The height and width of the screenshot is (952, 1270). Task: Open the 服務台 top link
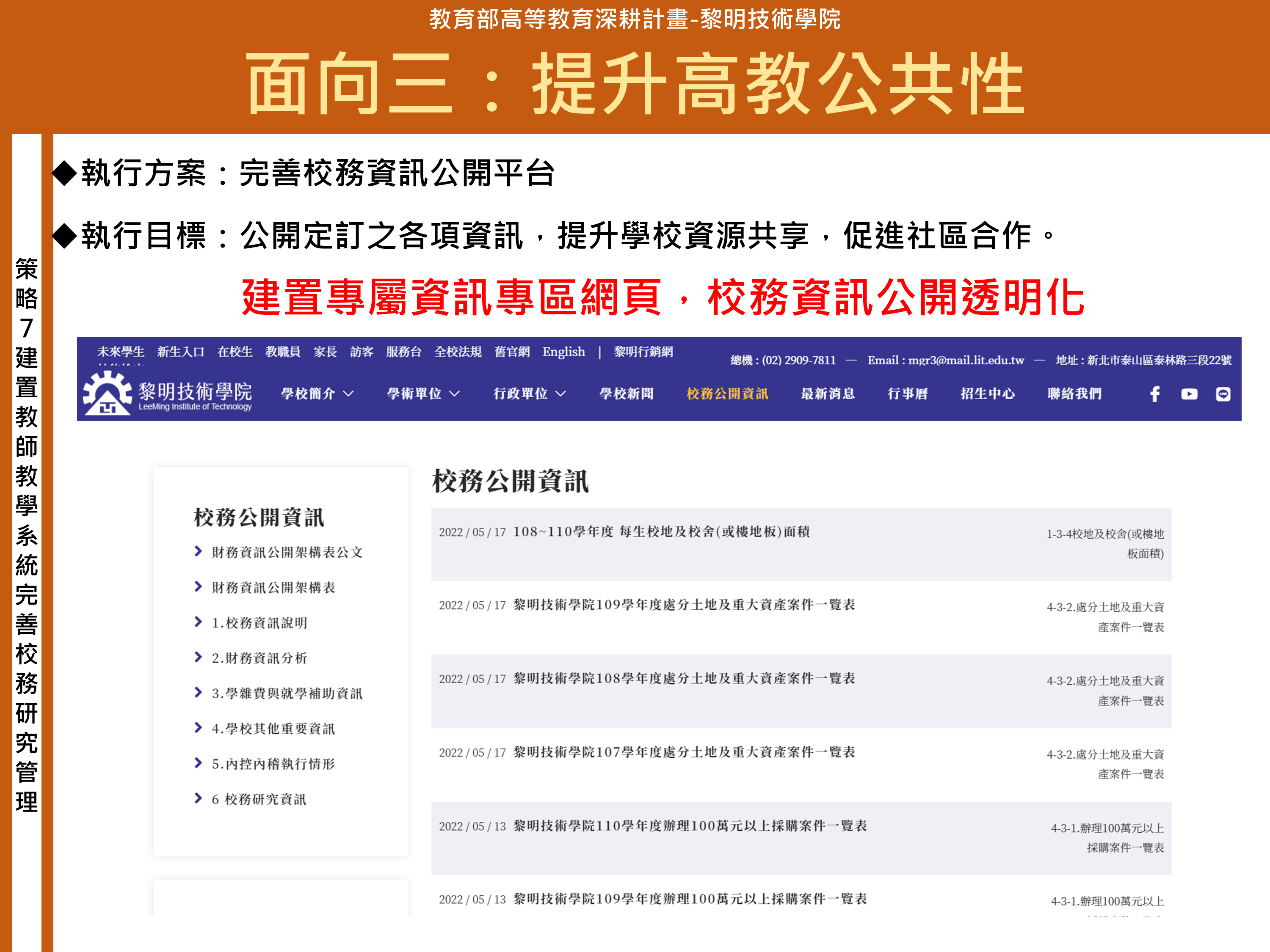click(403, 352)
